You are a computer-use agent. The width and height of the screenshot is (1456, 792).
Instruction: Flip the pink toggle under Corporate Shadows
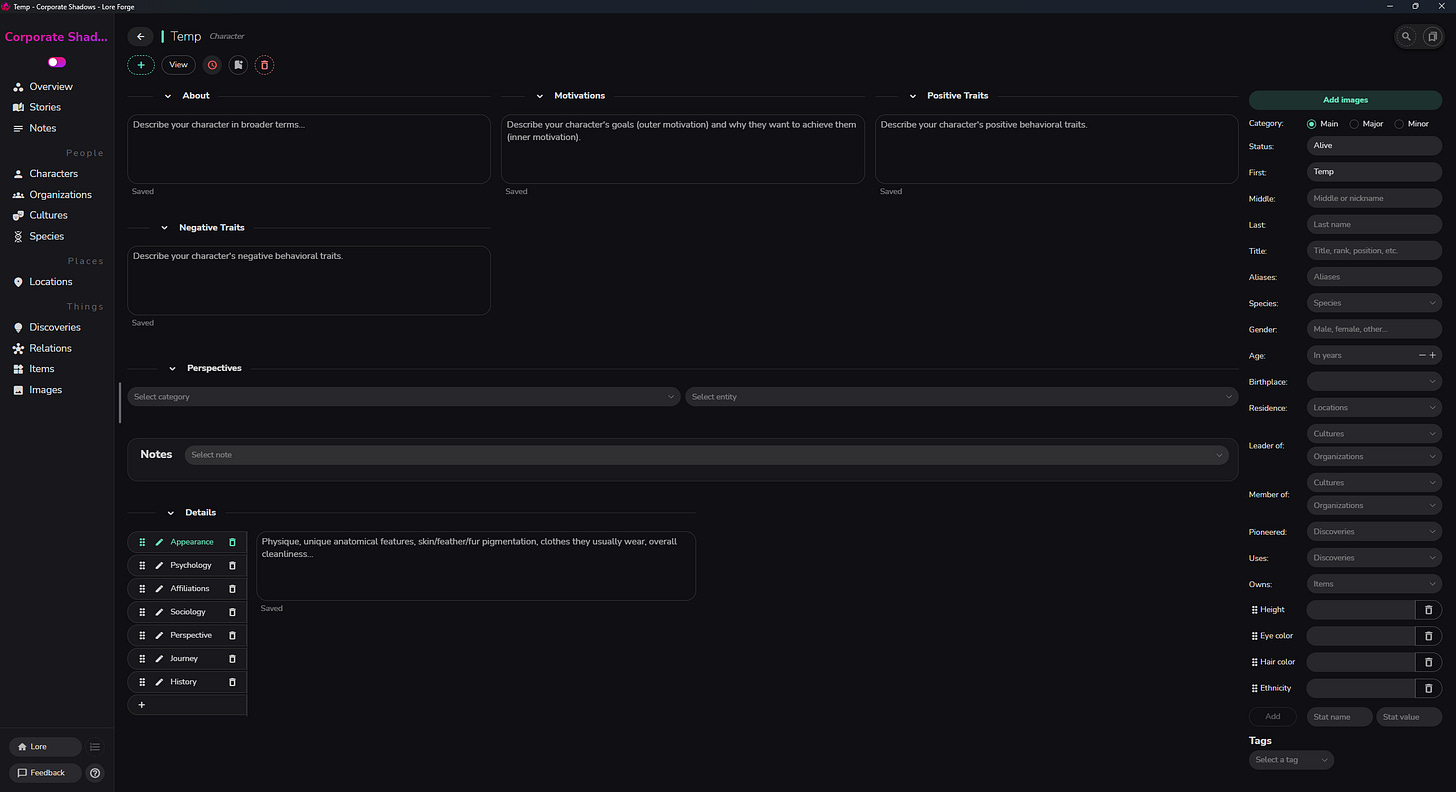56,62
